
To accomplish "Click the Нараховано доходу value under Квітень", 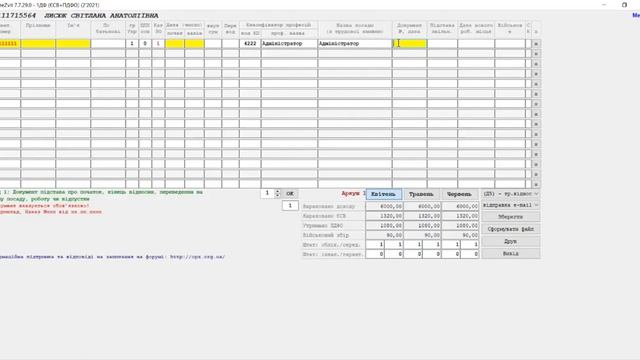I will [384, 207].
